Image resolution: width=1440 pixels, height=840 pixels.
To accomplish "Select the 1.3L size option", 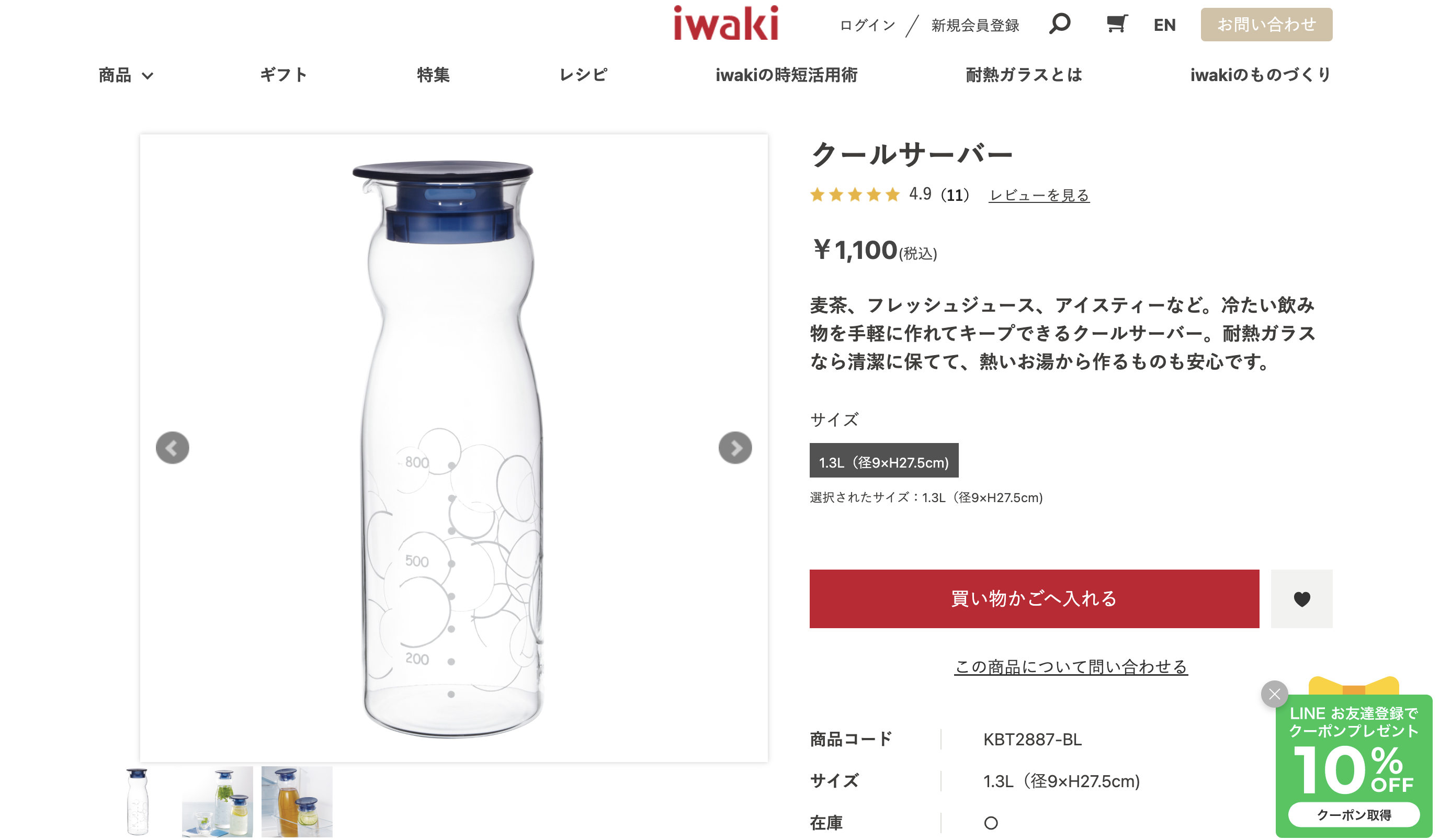I will pyautogui.click(x=883, y=461).
